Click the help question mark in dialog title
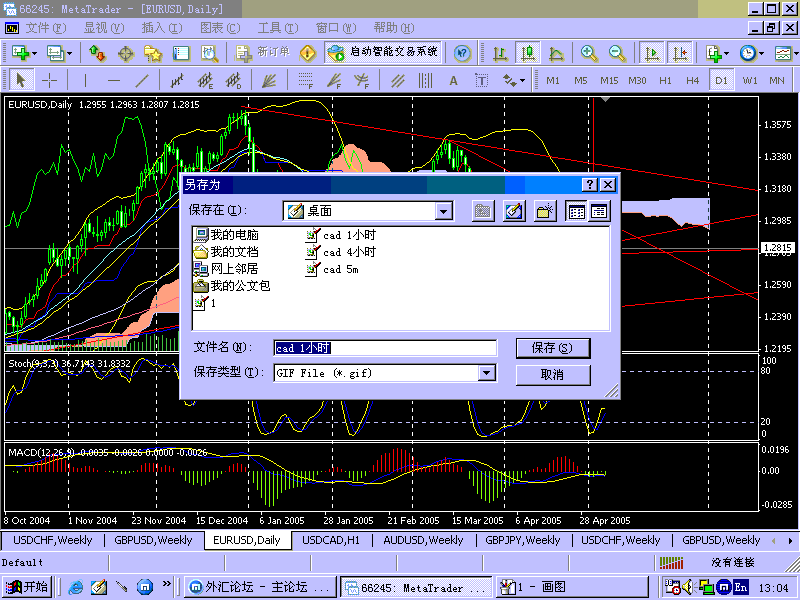 pyautogui.click(x=588, y=184)
